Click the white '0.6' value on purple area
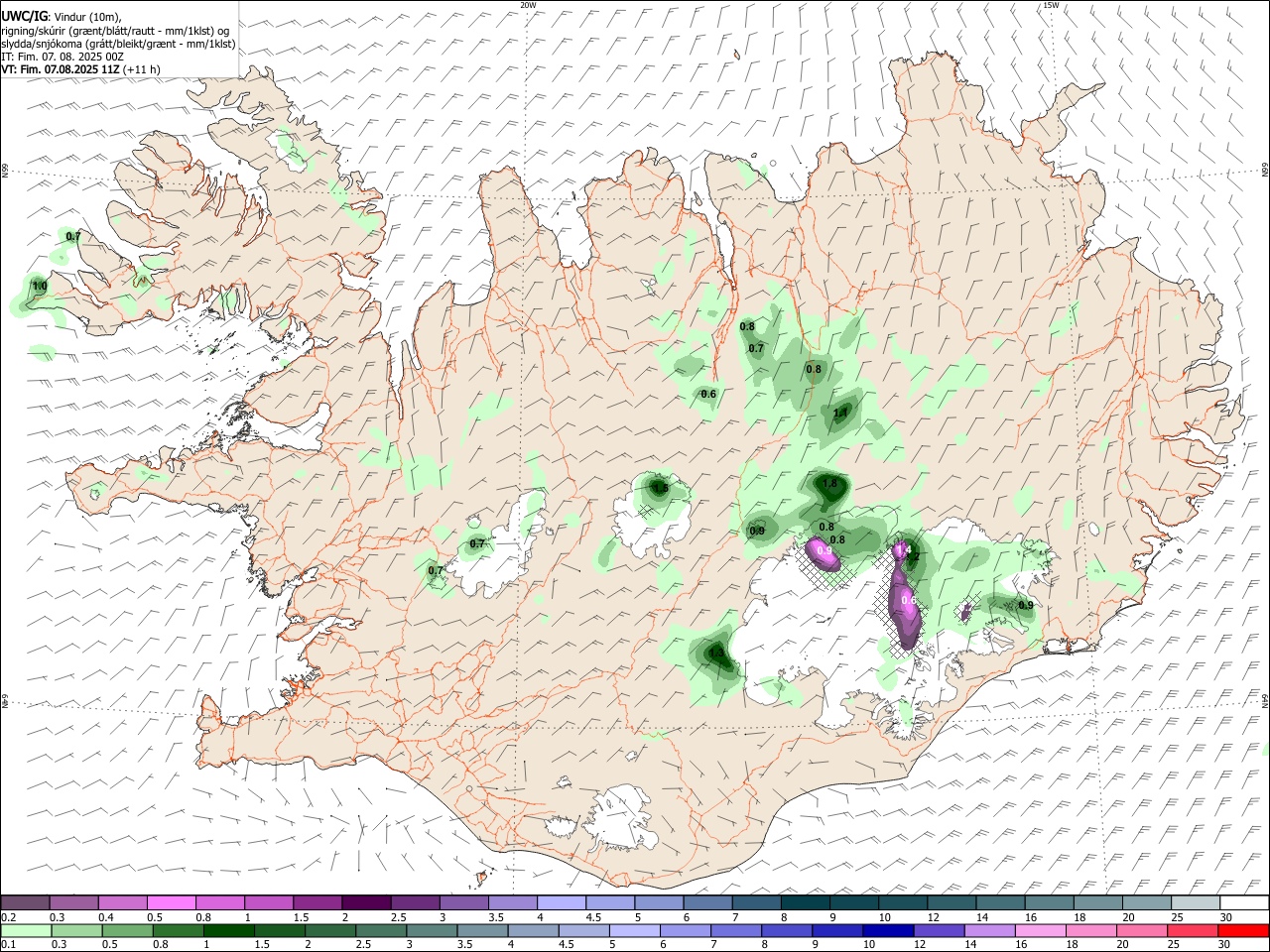This screenshot has width=1270, height=952. tap(908, 601)
